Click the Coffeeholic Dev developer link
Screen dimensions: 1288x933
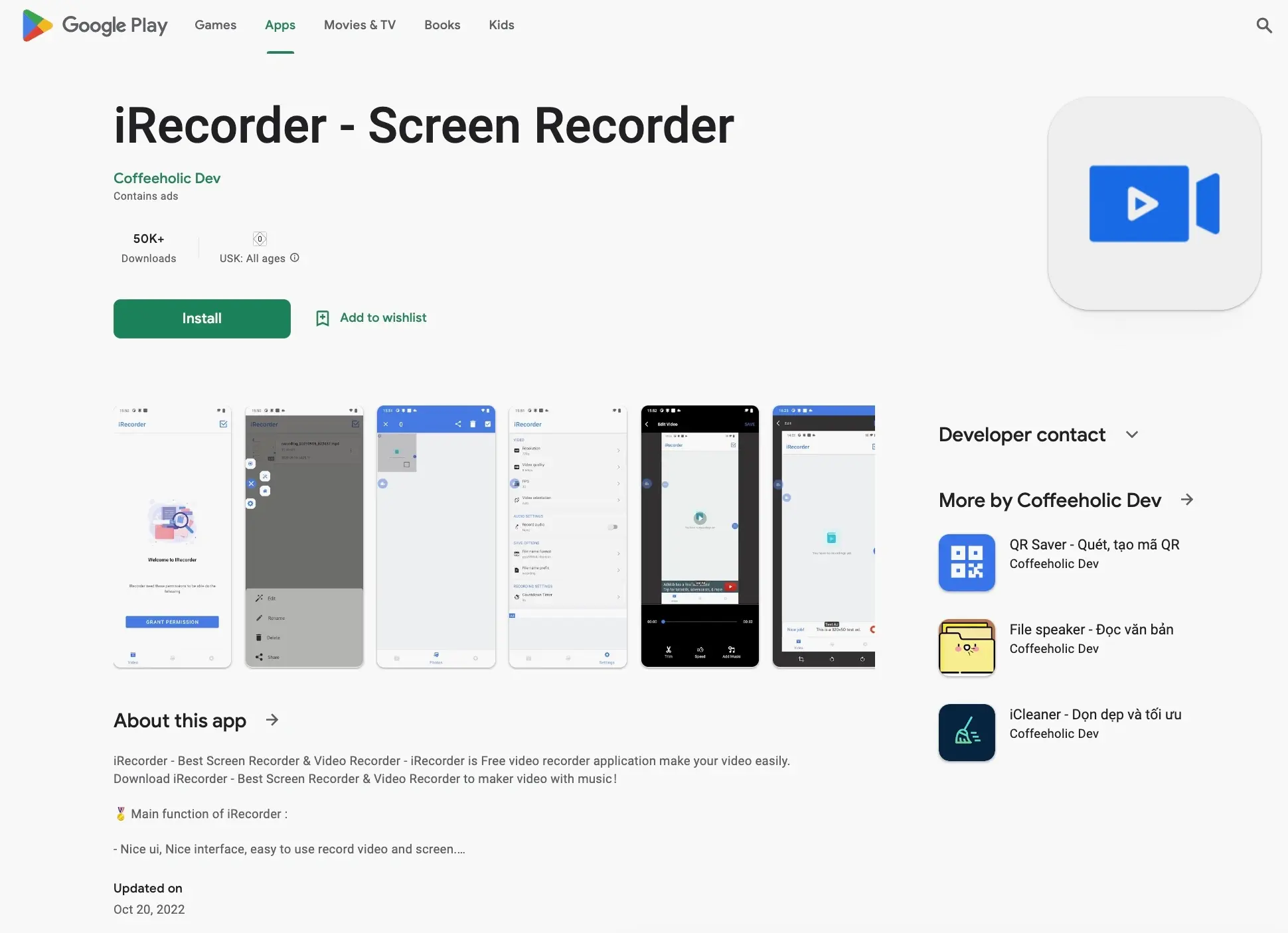point(166,177)
